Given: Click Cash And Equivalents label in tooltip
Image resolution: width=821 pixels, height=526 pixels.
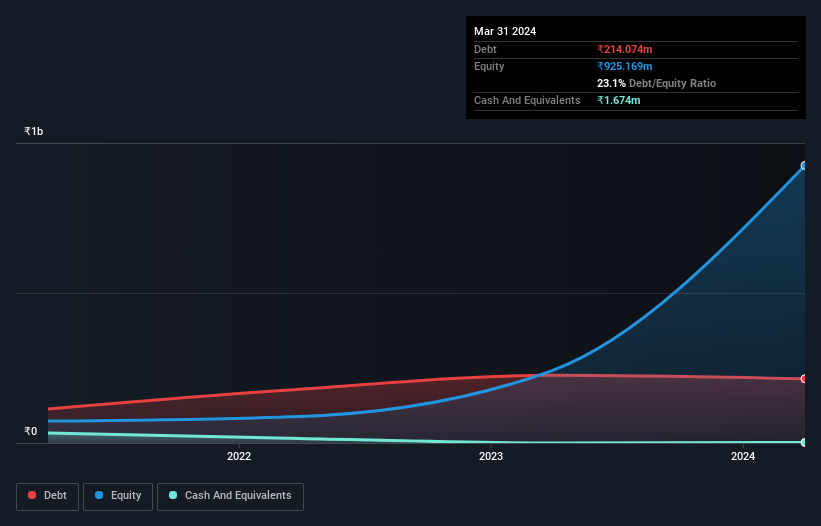Looking at the screenshot, I should (x=527, y=100).
